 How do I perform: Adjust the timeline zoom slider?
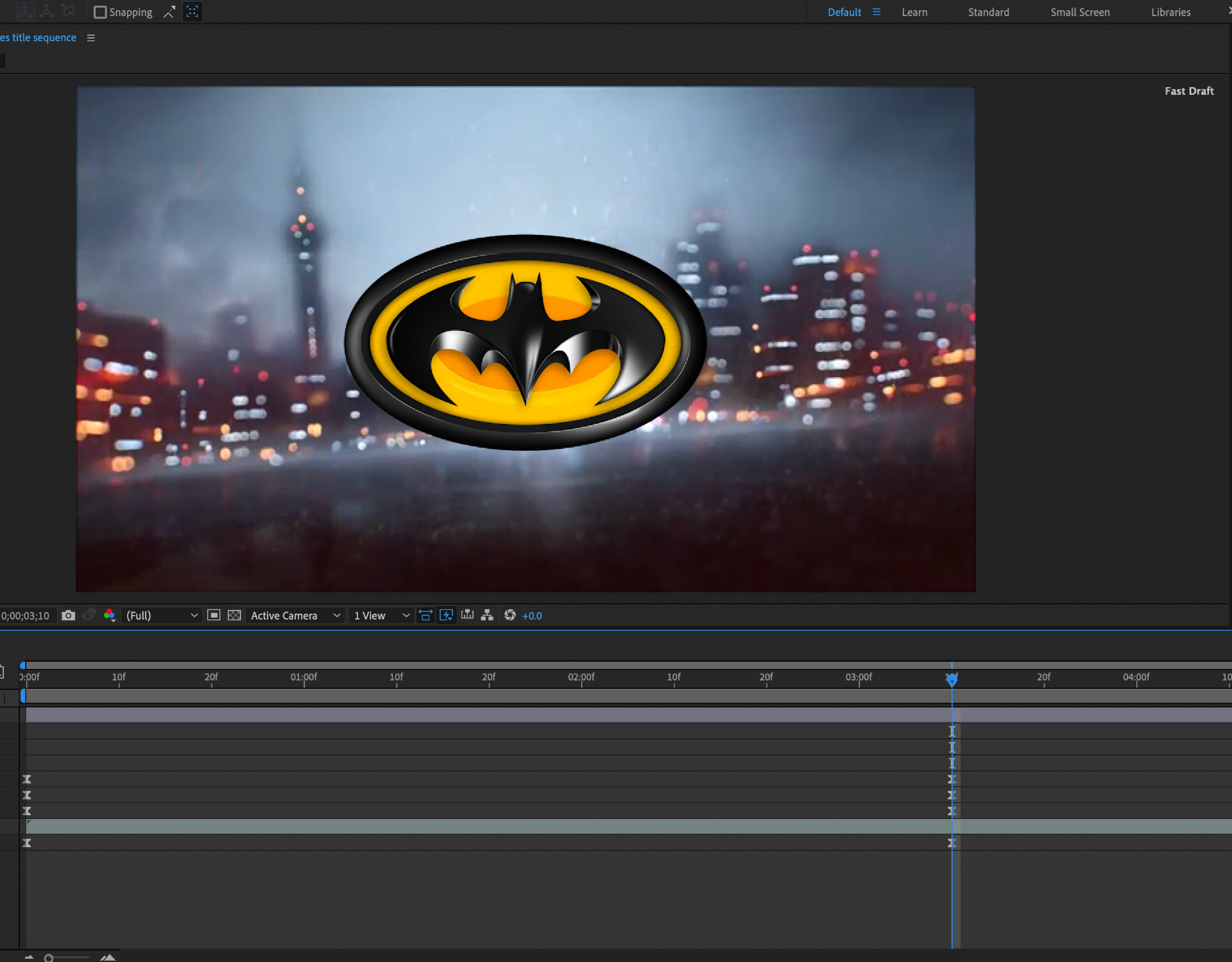click(49, 958)
